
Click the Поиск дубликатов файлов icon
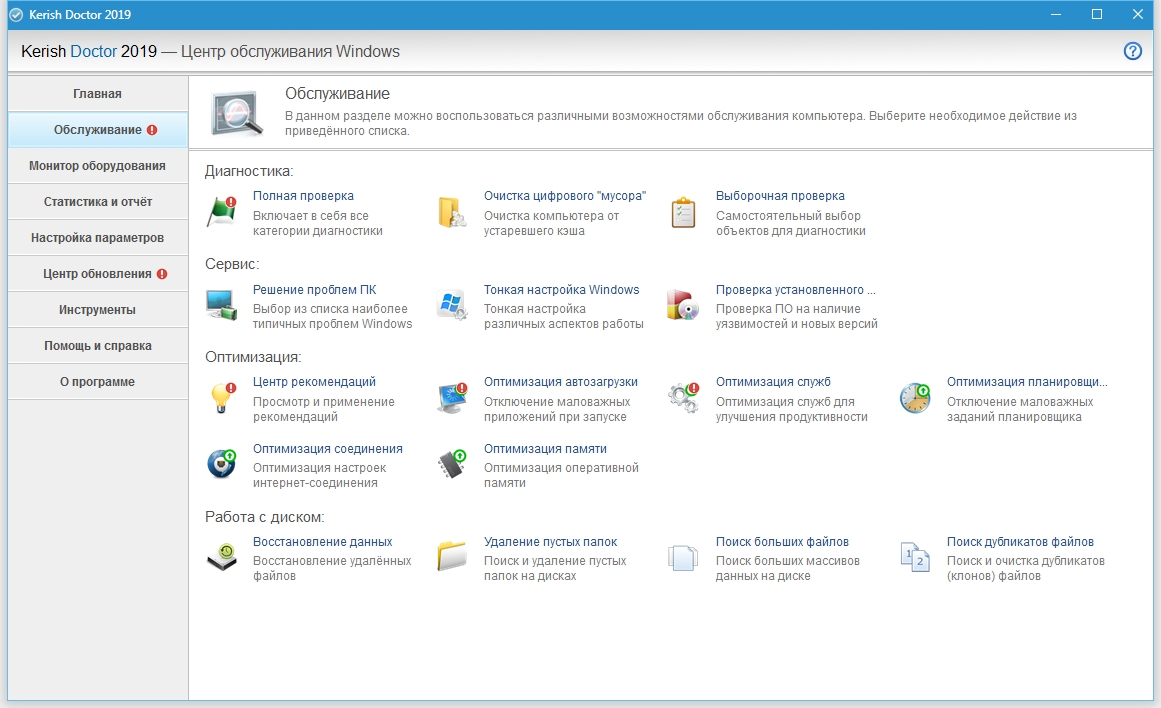tap(914, 557)
